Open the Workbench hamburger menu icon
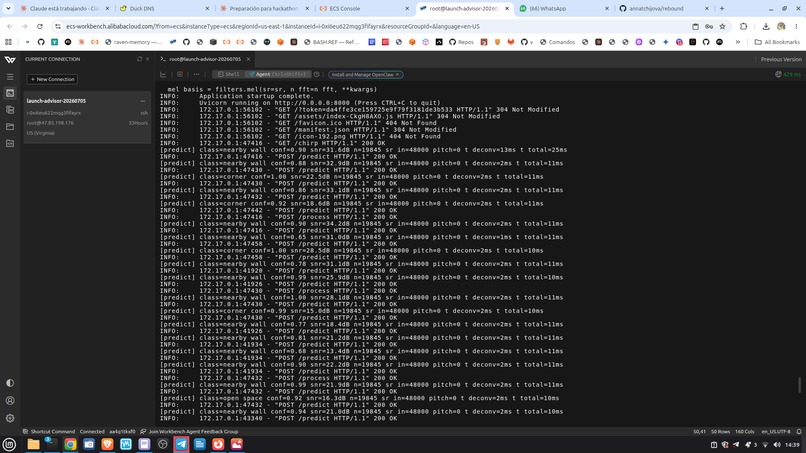 [10, 77]
